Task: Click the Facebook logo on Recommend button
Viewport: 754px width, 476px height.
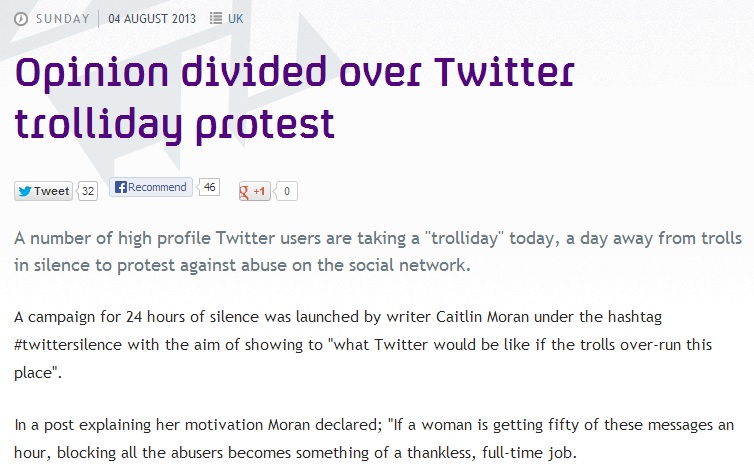Action: 121,187
